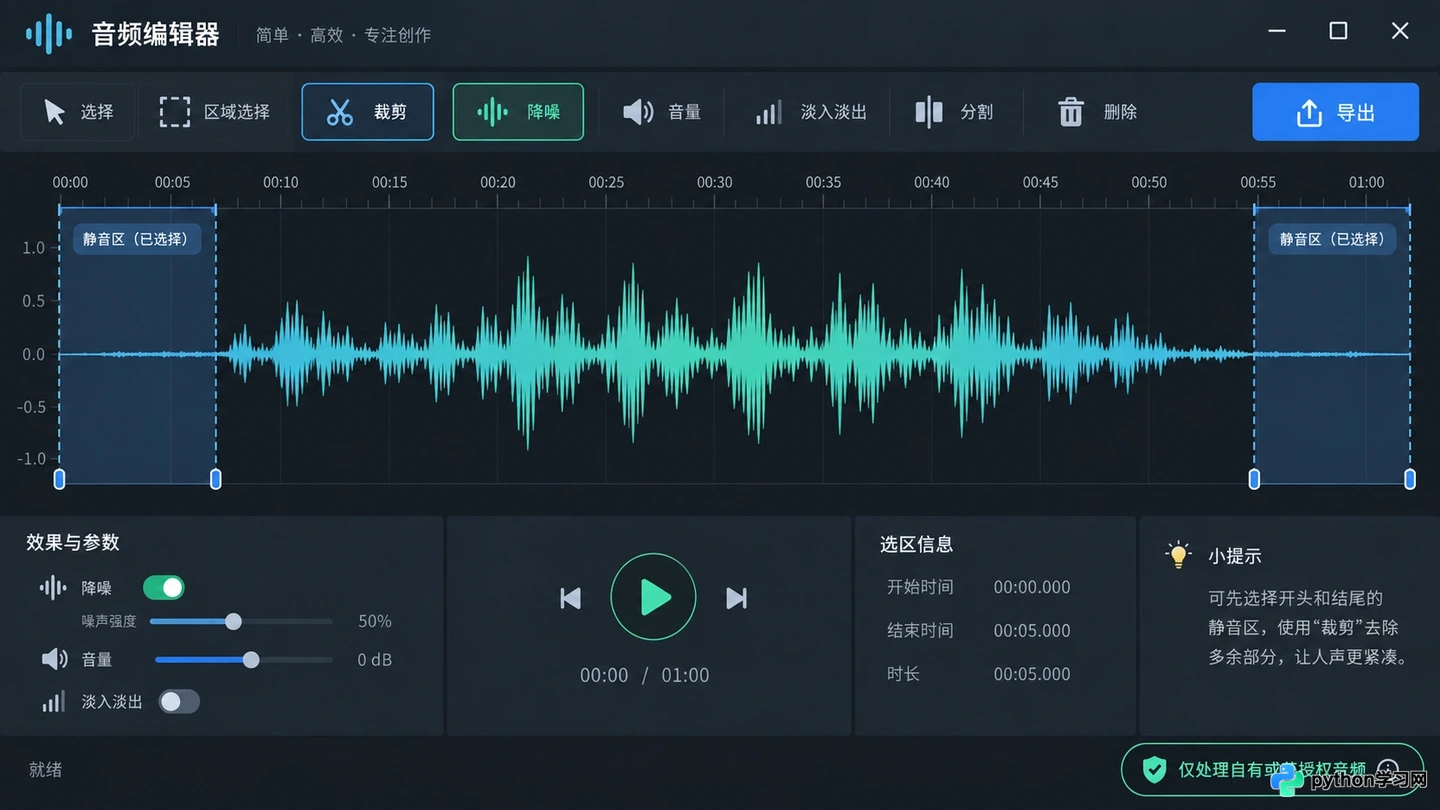Enable the 淡入淡出 switch in effects panel
This screenshot has height=810, width=1440.
pos(179,701)
